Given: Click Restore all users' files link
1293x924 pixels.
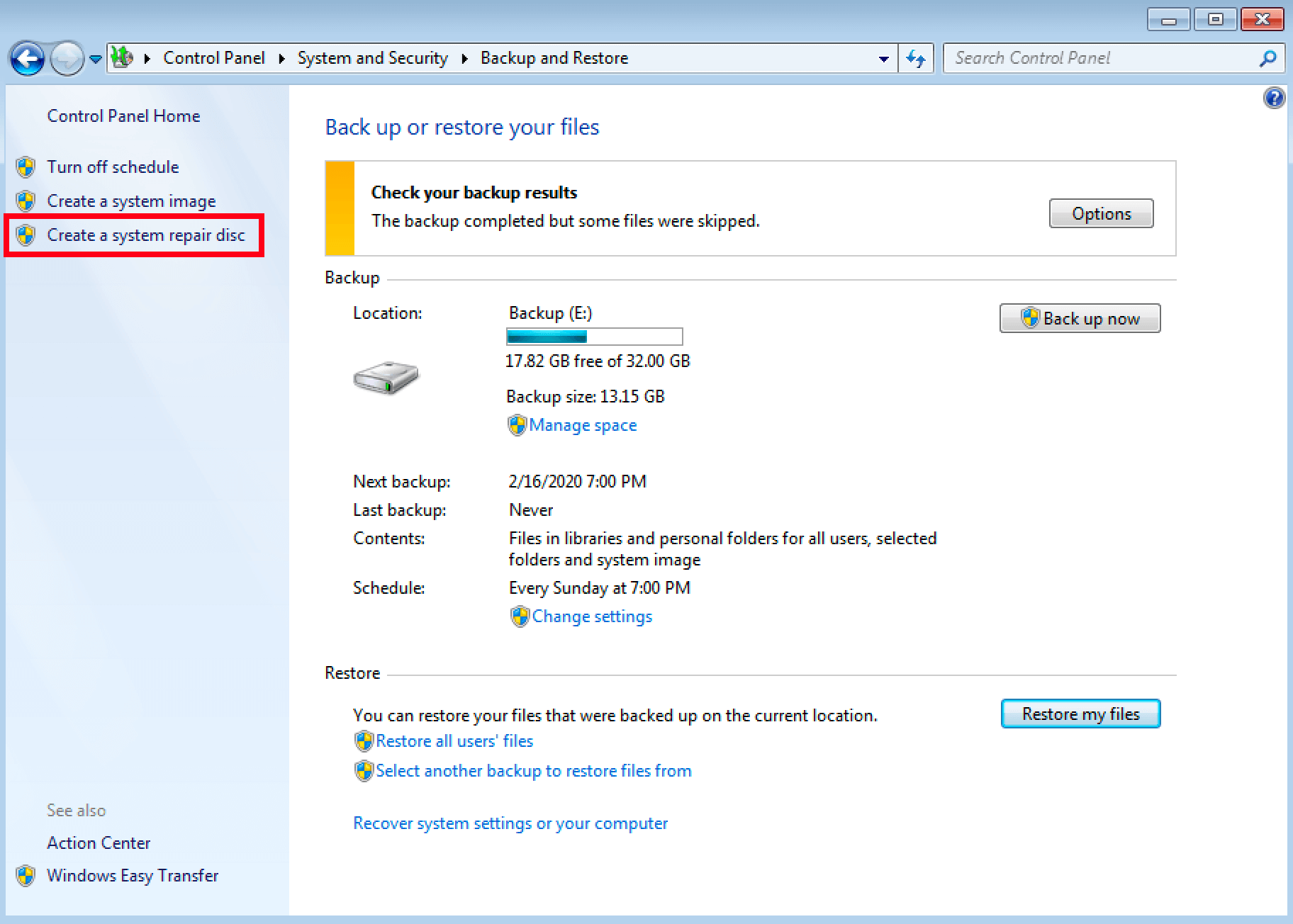Looking at the screenshot, I should [454, 741].
